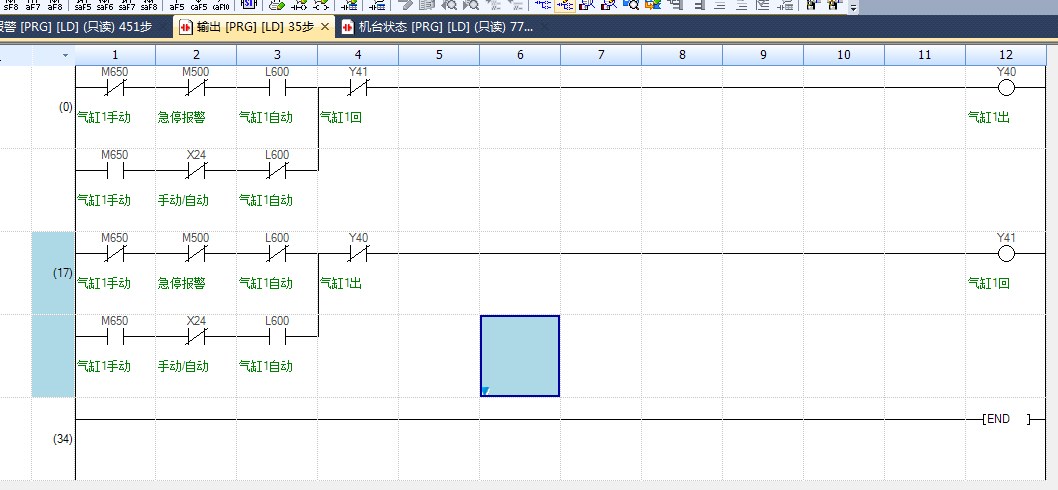Click the M500 contact in rung 0
This screenshot has width=1058, height=490.
pyautogui.click(x=196, y=88)
